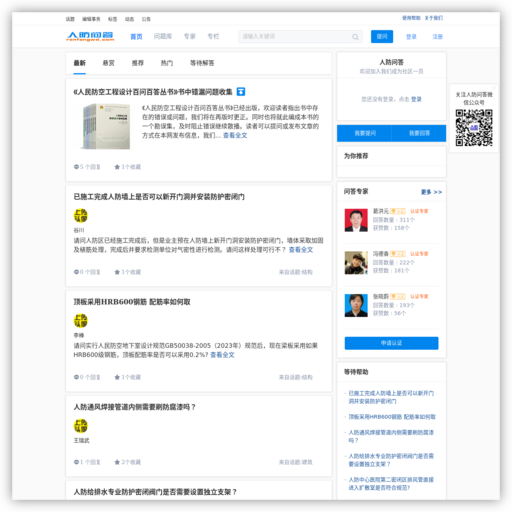Open question title 已施工完成人防墙上是否可以新开门洞

click(x=159, y=197)
